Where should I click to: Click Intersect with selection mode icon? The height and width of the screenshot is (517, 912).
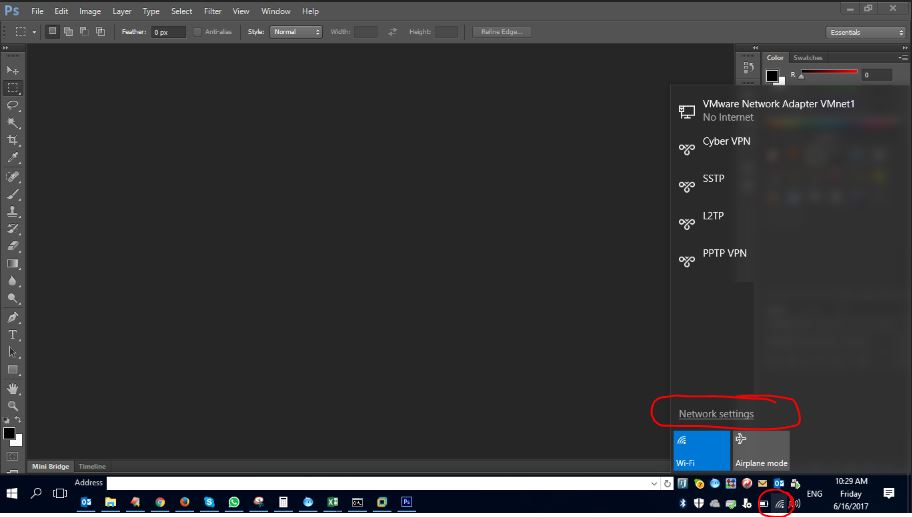coord(101,31)
